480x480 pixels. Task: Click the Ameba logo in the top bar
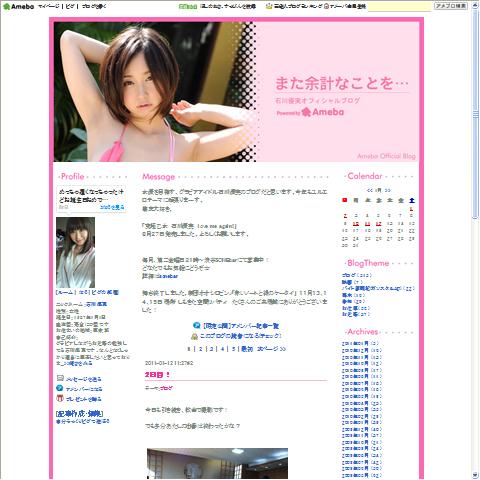(x=18, y=6)
